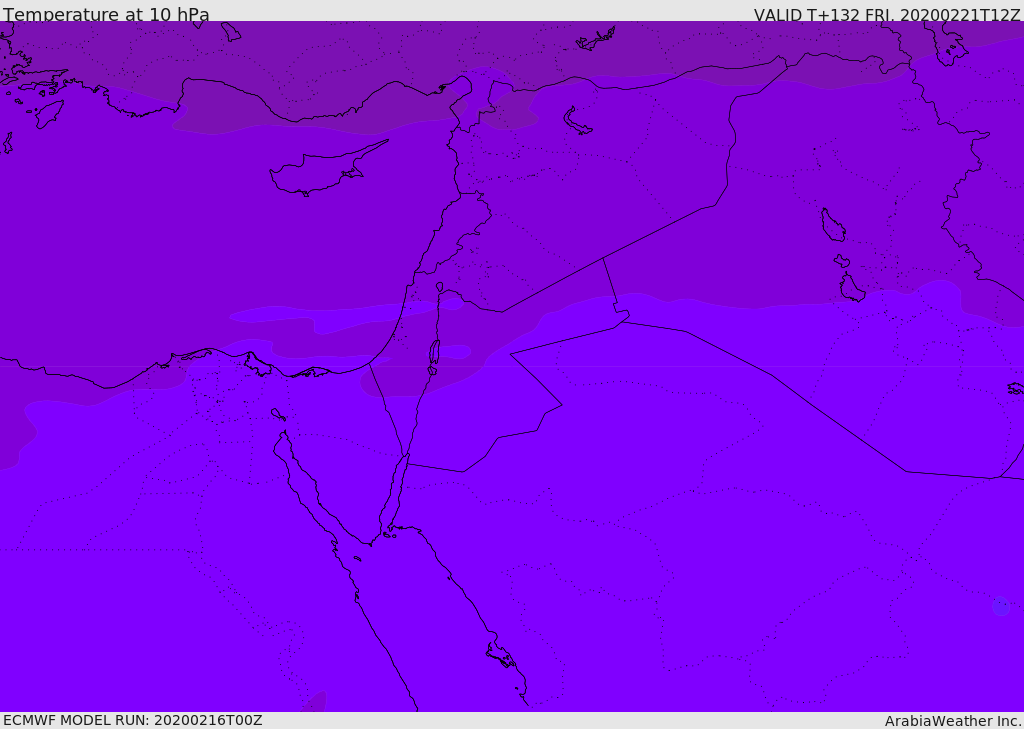
Task: Click the 'Temperature at 10 hPa' title
Action: [x=106, y=15]
